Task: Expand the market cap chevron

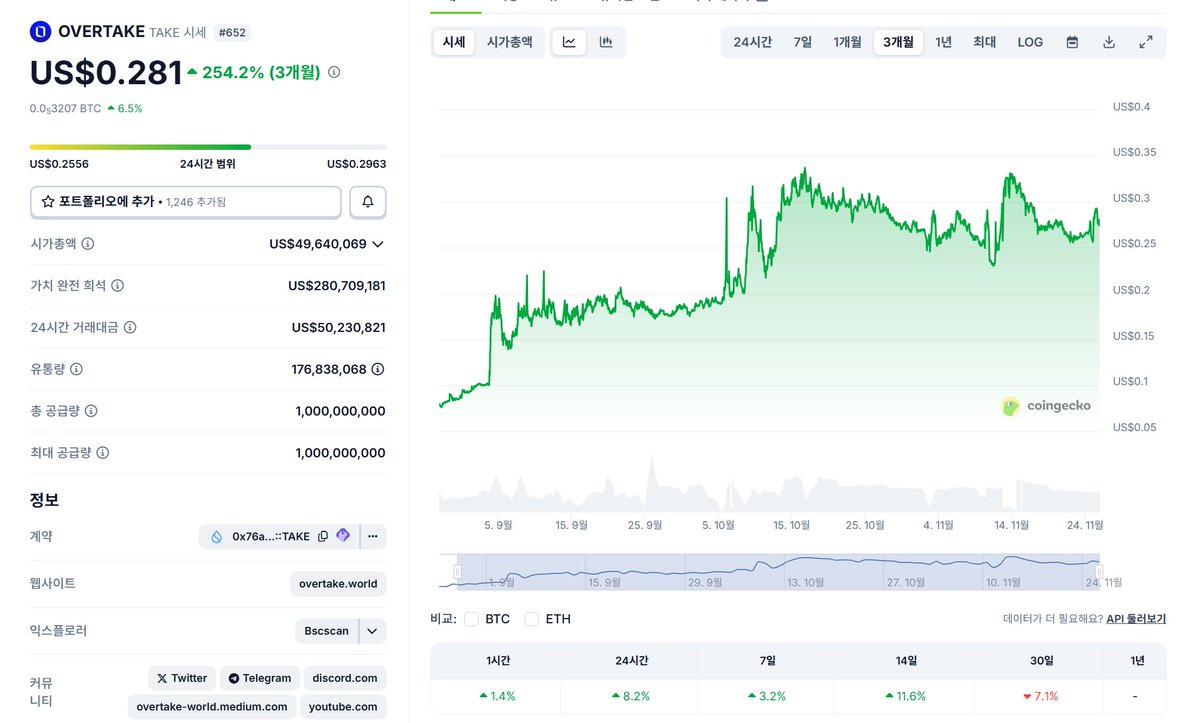Action: click(378, 244)
